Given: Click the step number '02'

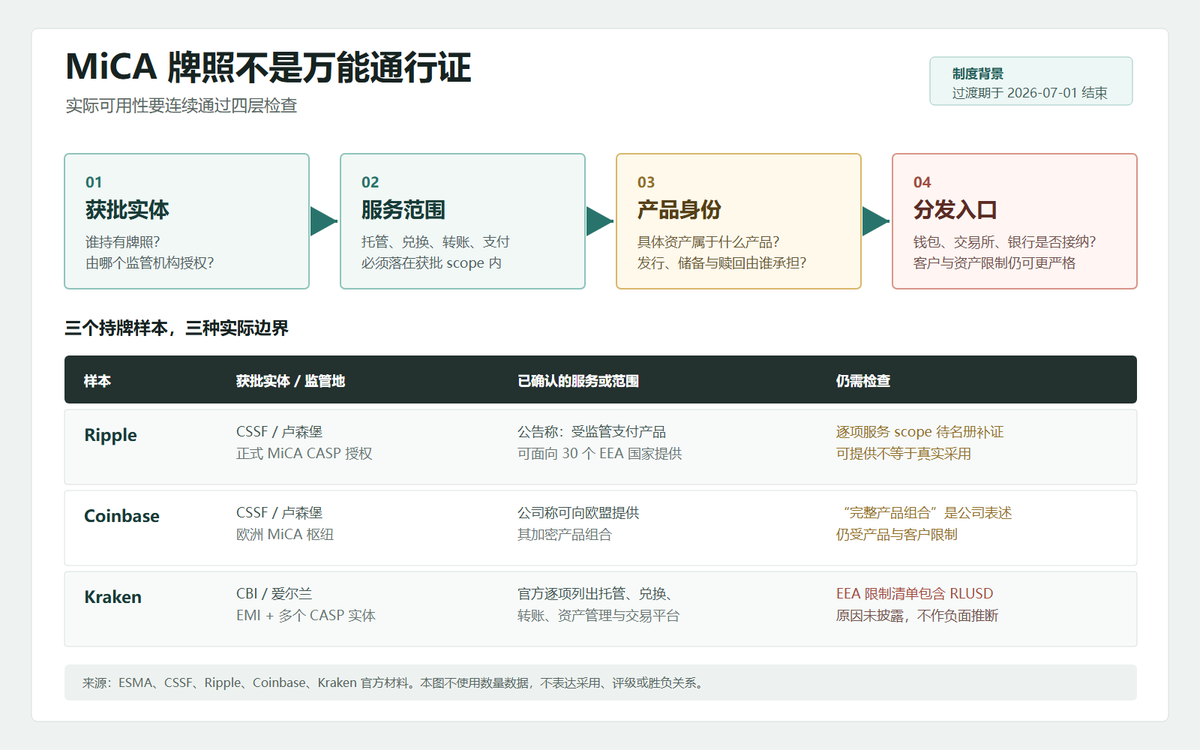Looking at the screenshot, I should [370, 182].
